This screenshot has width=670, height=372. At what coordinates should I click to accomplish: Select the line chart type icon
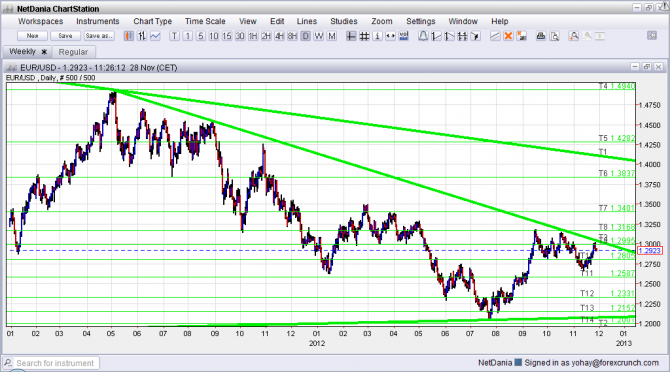[x=155, y=36]
